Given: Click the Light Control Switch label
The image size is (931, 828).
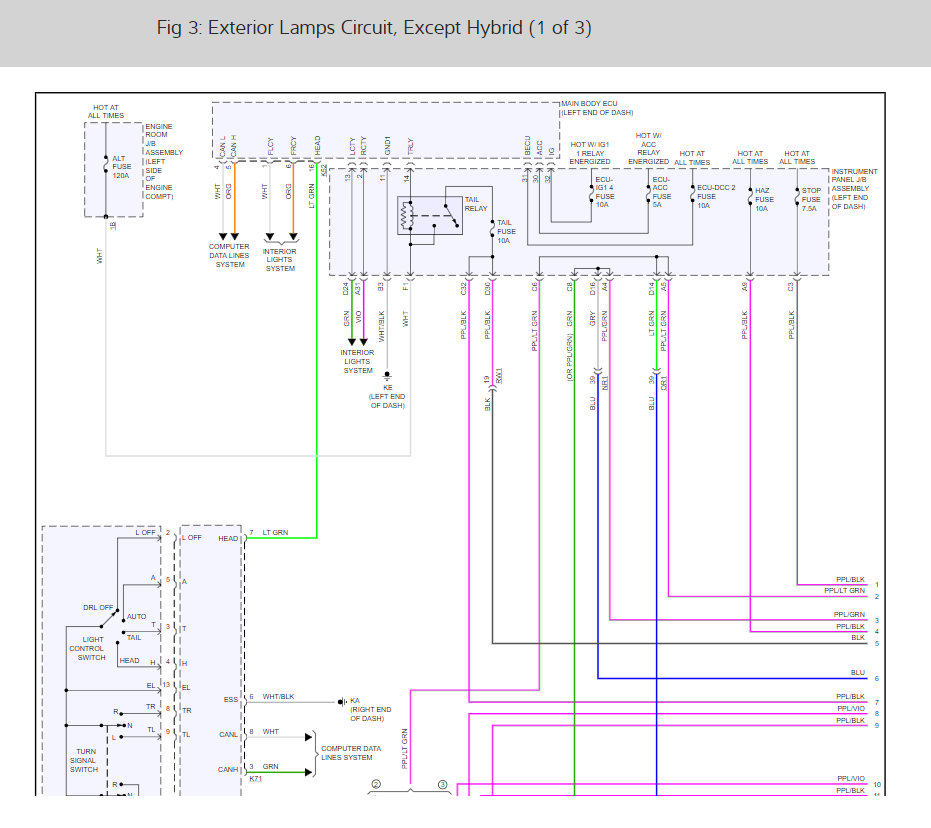Looking at the screenshot, I should click(93, 648).
